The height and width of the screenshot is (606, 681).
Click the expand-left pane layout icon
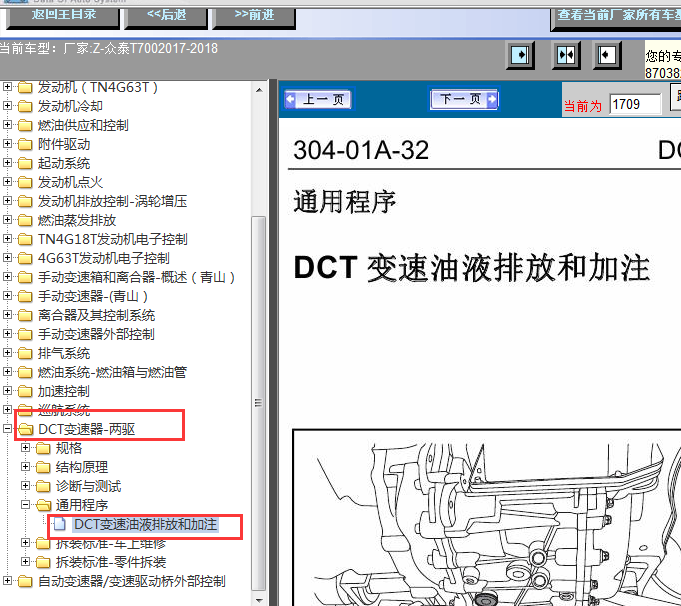607,56
